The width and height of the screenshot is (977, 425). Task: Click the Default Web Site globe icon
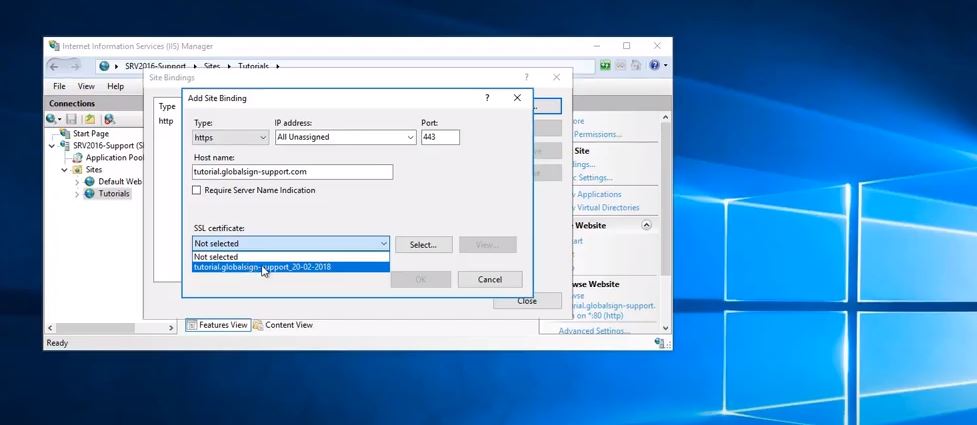click(x=90, y=181)
